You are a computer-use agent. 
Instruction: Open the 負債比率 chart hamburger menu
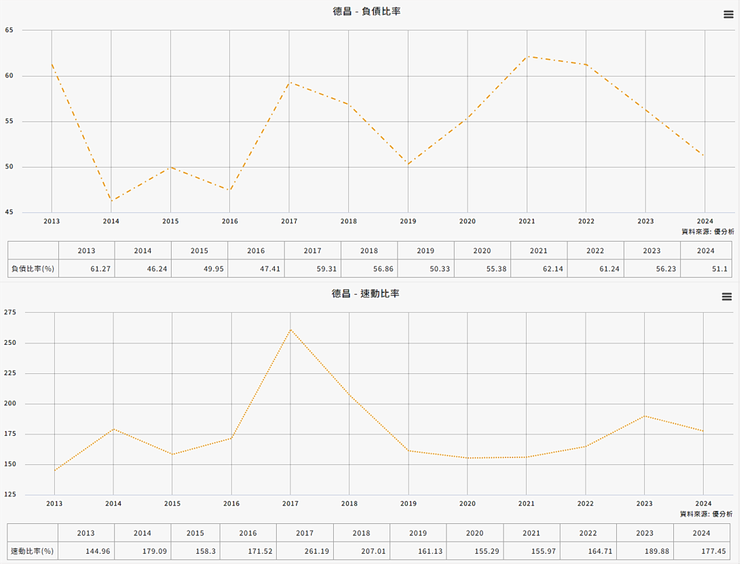[727, 14]
